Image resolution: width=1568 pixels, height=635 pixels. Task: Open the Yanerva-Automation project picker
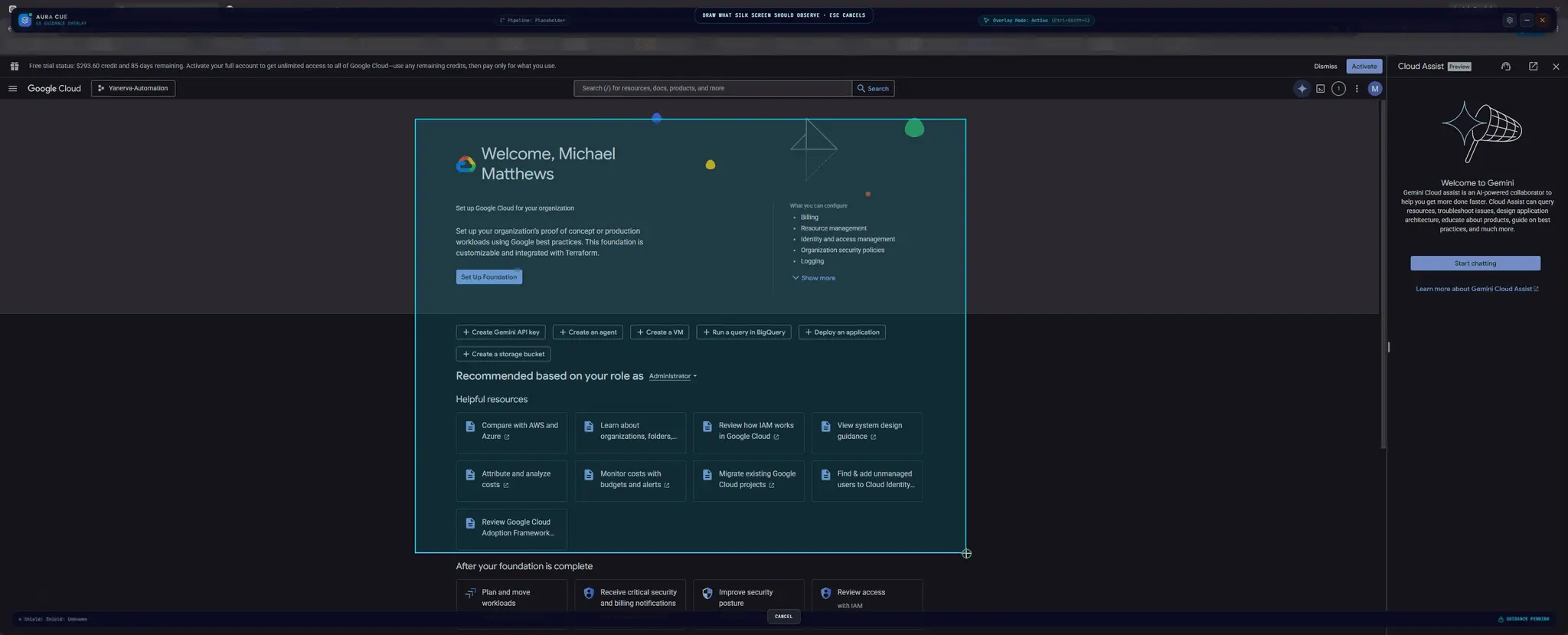133,89
